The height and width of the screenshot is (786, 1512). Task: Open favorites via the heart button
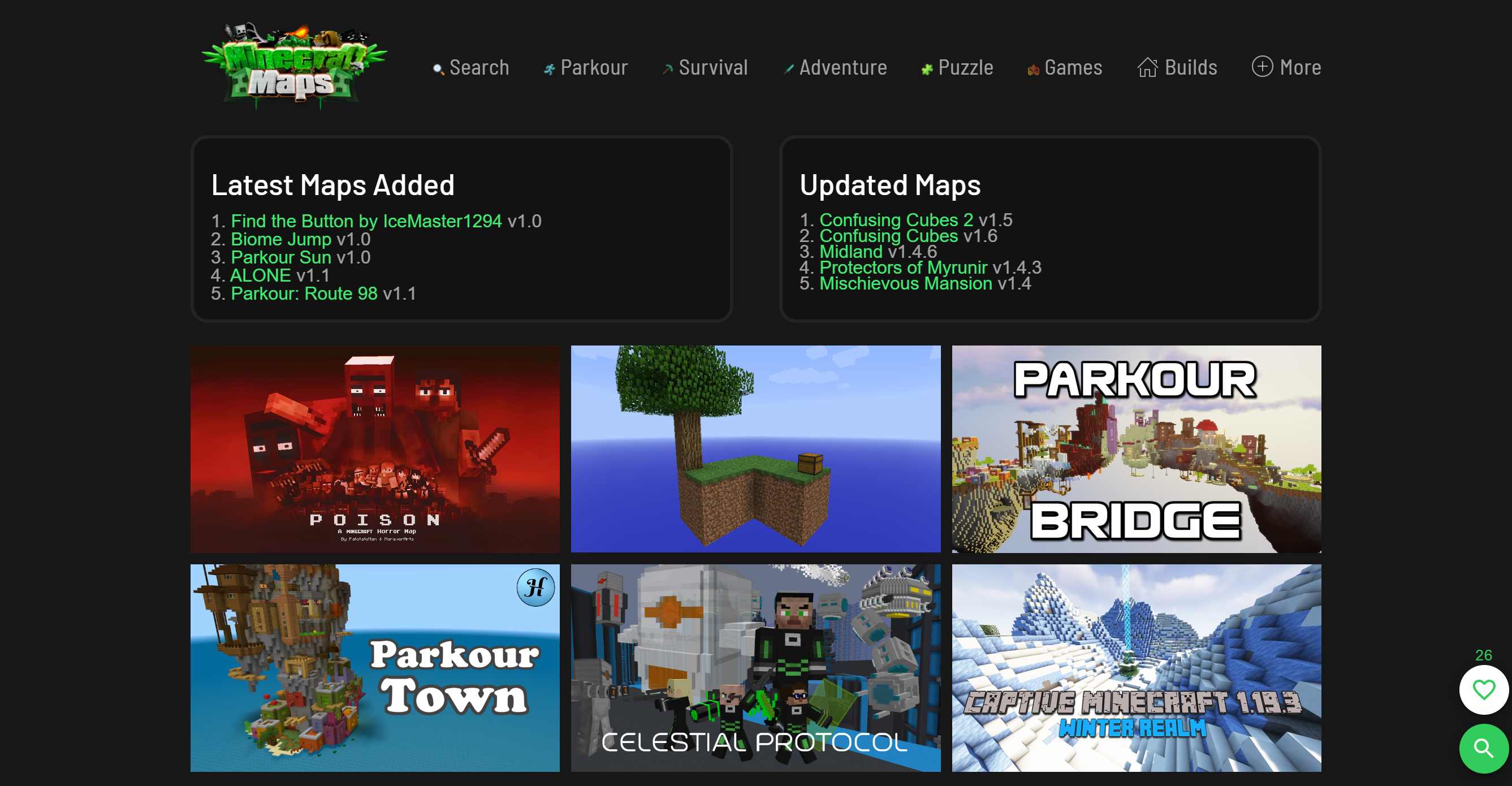coord(1483,690)
